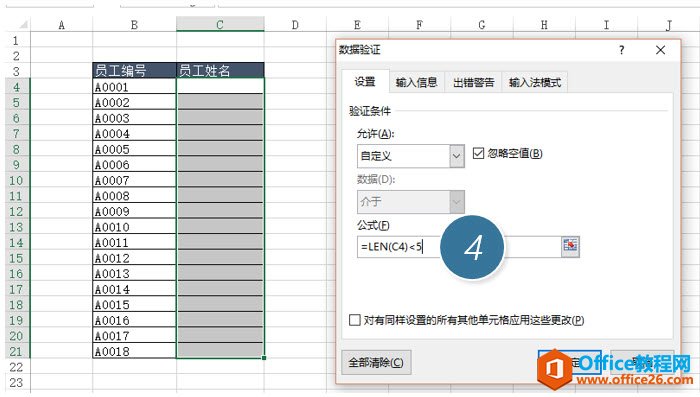The image size is (700, 397).
Task: Click cell containing A0013
Action: 134,274
